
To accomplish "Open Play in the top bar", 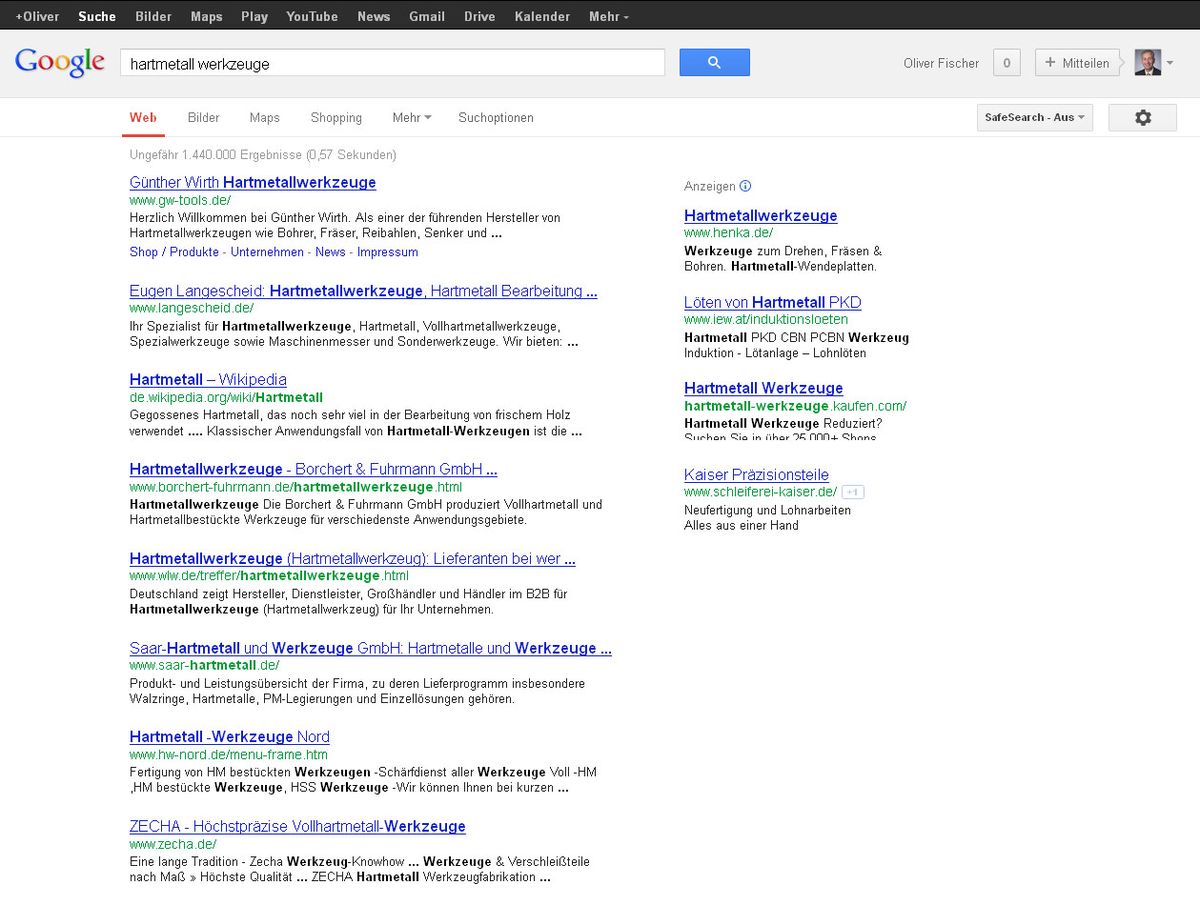I will (x=254, y=16).
